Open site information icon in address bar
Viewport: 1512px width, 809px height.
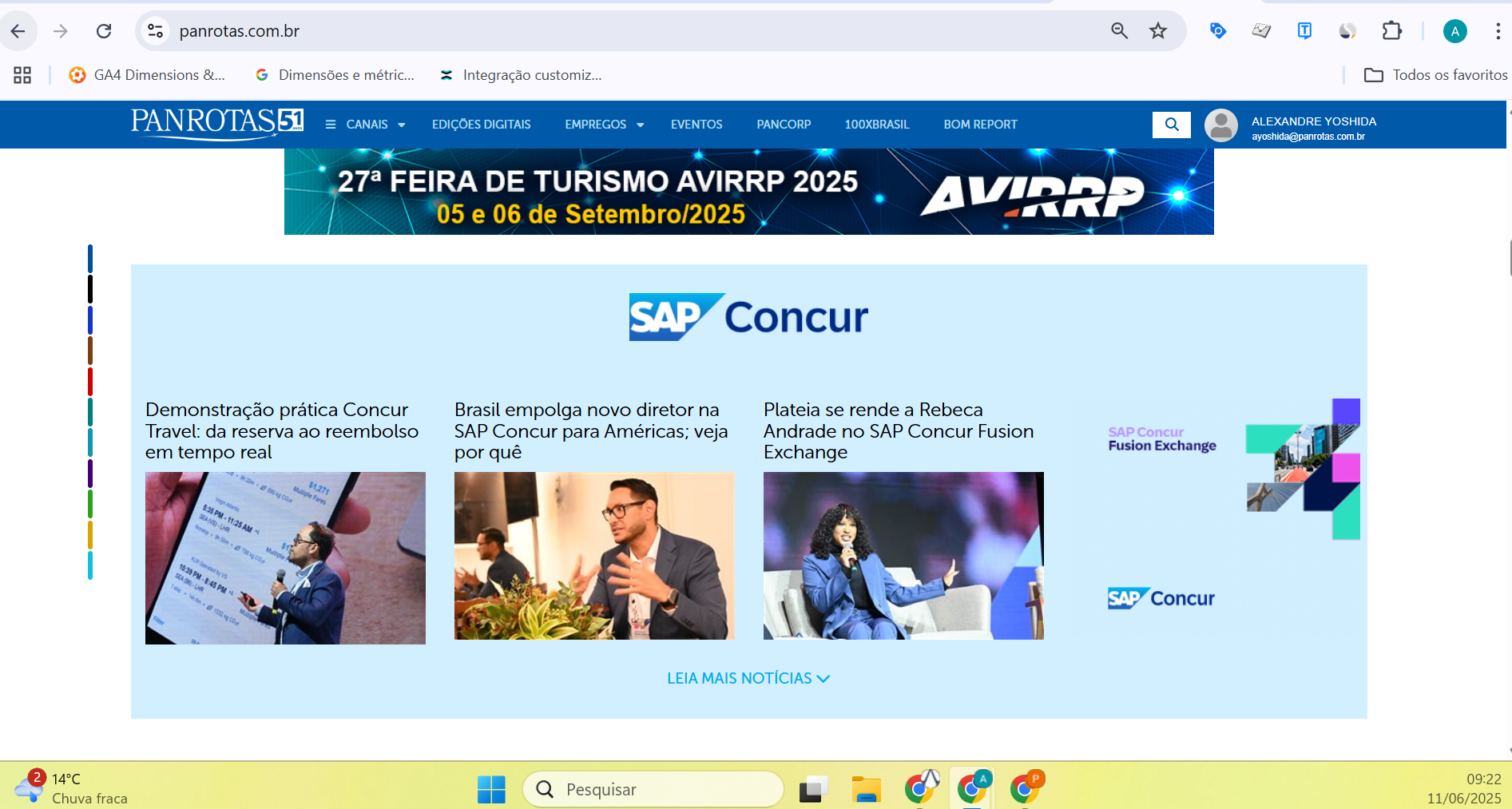pos(155,31)
